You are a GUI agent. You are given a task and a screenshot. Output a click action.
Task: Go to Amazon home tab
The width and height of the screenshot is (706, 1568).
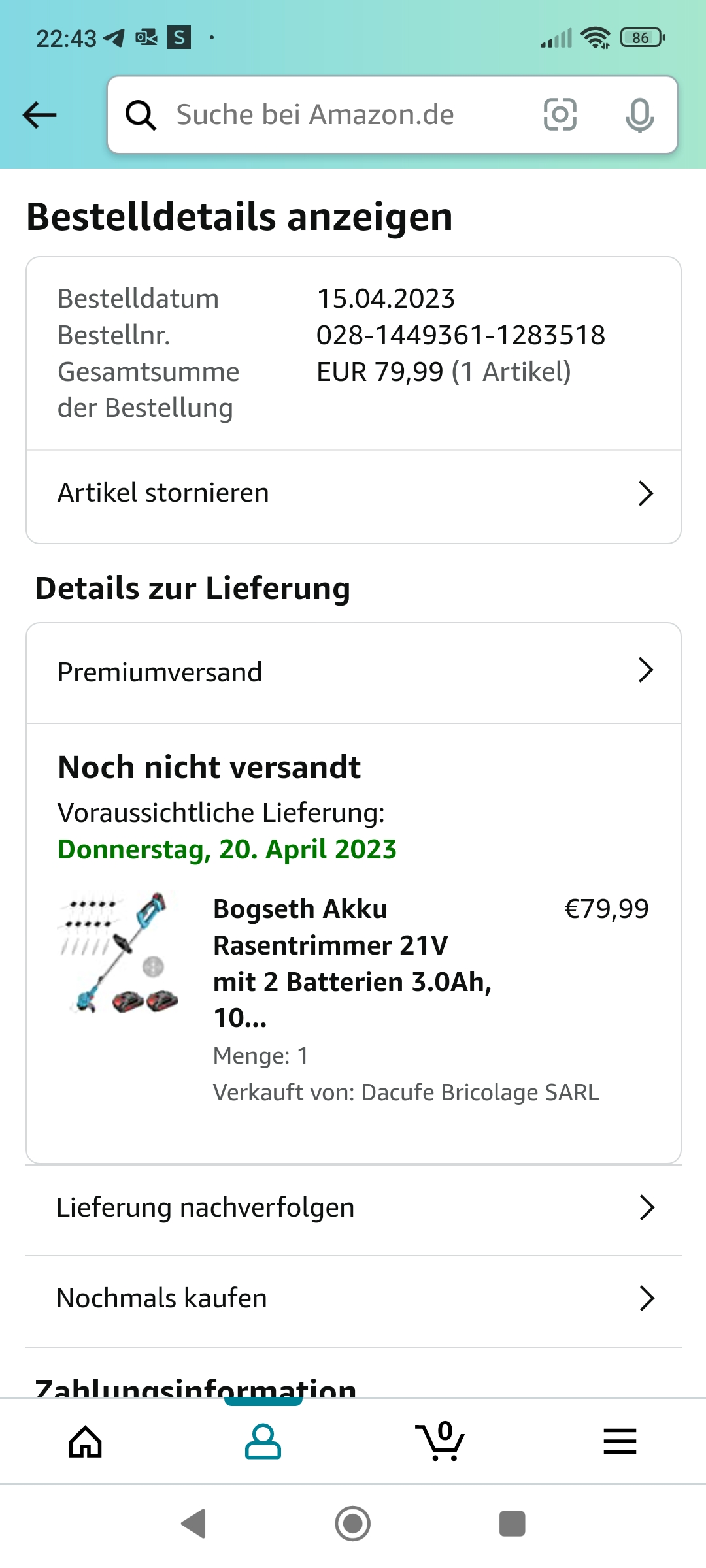[86, 1441]
